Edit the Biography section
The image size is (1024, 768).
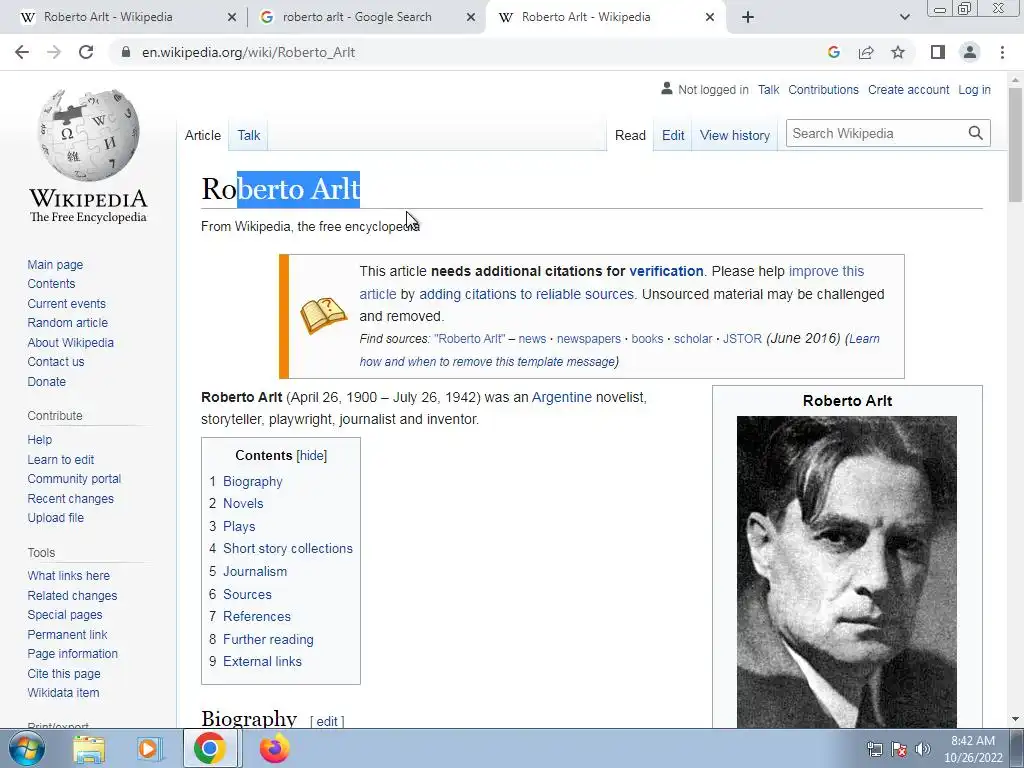click(327, 721)
